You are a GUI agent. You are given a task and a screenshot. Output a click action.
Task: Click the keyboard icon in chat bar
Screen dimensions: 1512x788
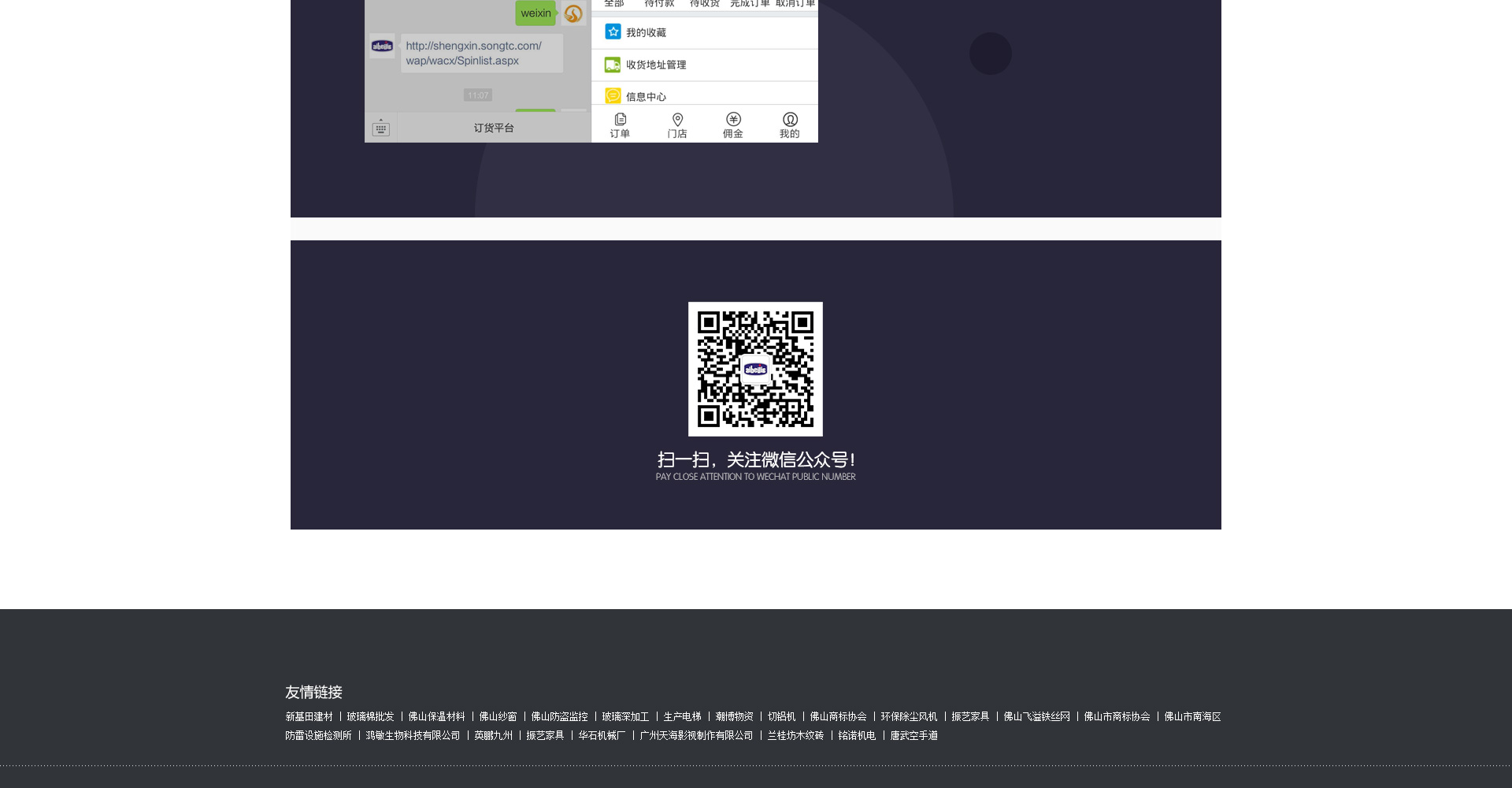[381, 128]
